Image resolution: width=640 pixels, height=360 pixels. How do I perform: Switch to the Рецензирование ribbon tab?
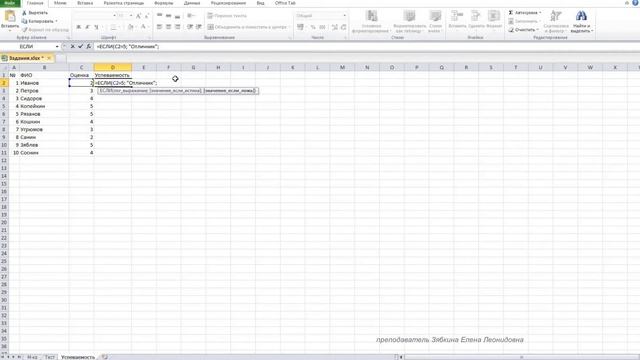[228, 3]
